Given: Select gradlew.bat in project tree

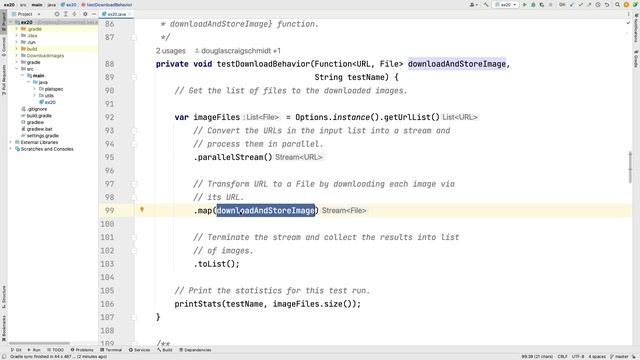Looking at the screenshot, I should tap(36, 129).
